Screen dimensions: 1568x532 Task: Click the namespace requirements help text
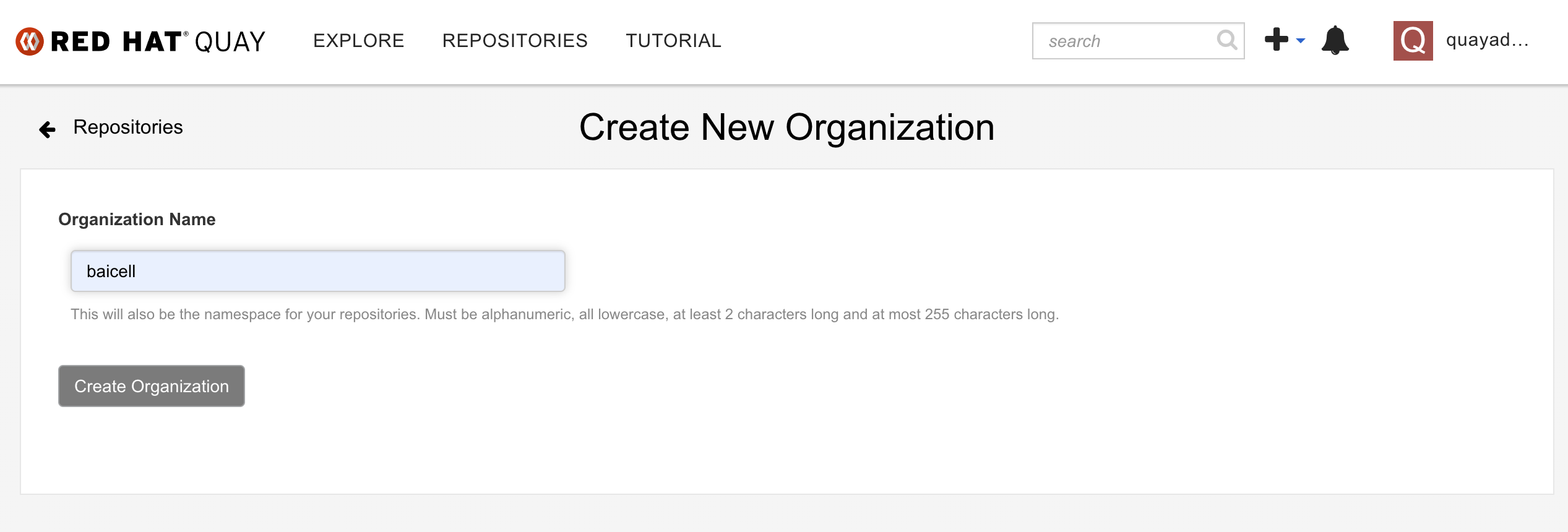point(564,314)
